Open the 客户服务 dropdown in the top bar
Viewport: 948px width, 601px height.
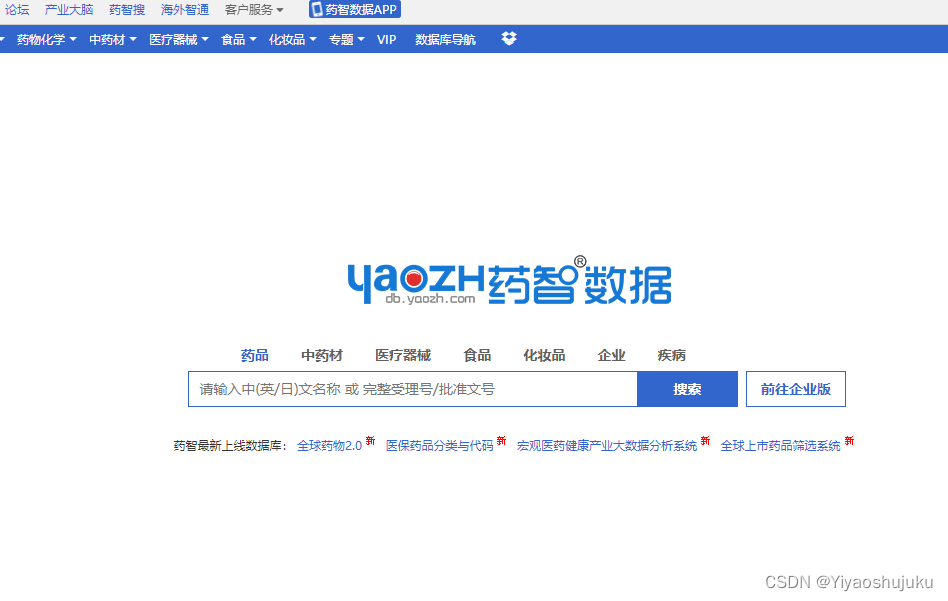point(254,10)
